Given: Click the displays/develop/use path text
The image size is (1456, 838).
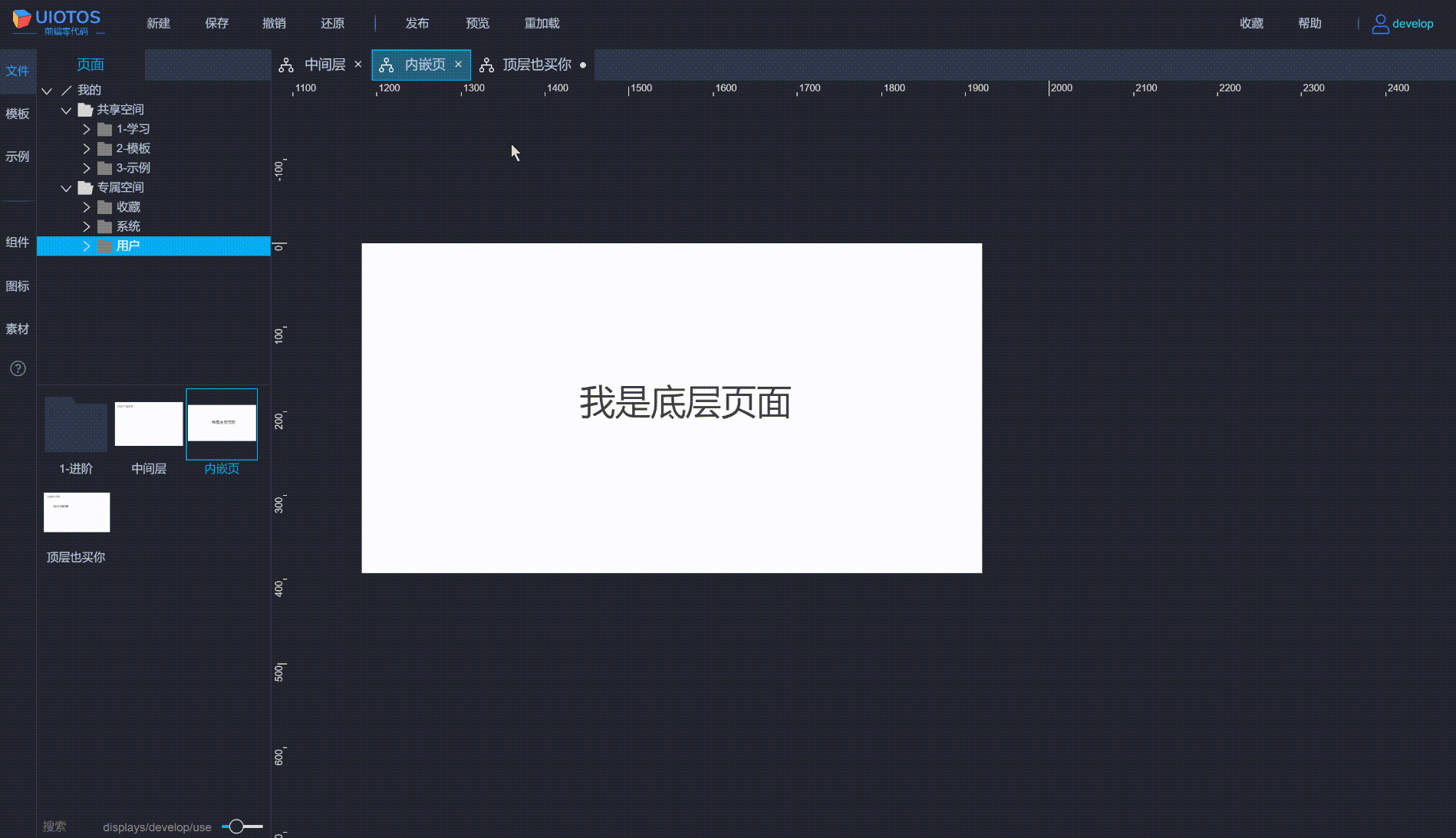Looking at the screenshot, I should 157,827.
